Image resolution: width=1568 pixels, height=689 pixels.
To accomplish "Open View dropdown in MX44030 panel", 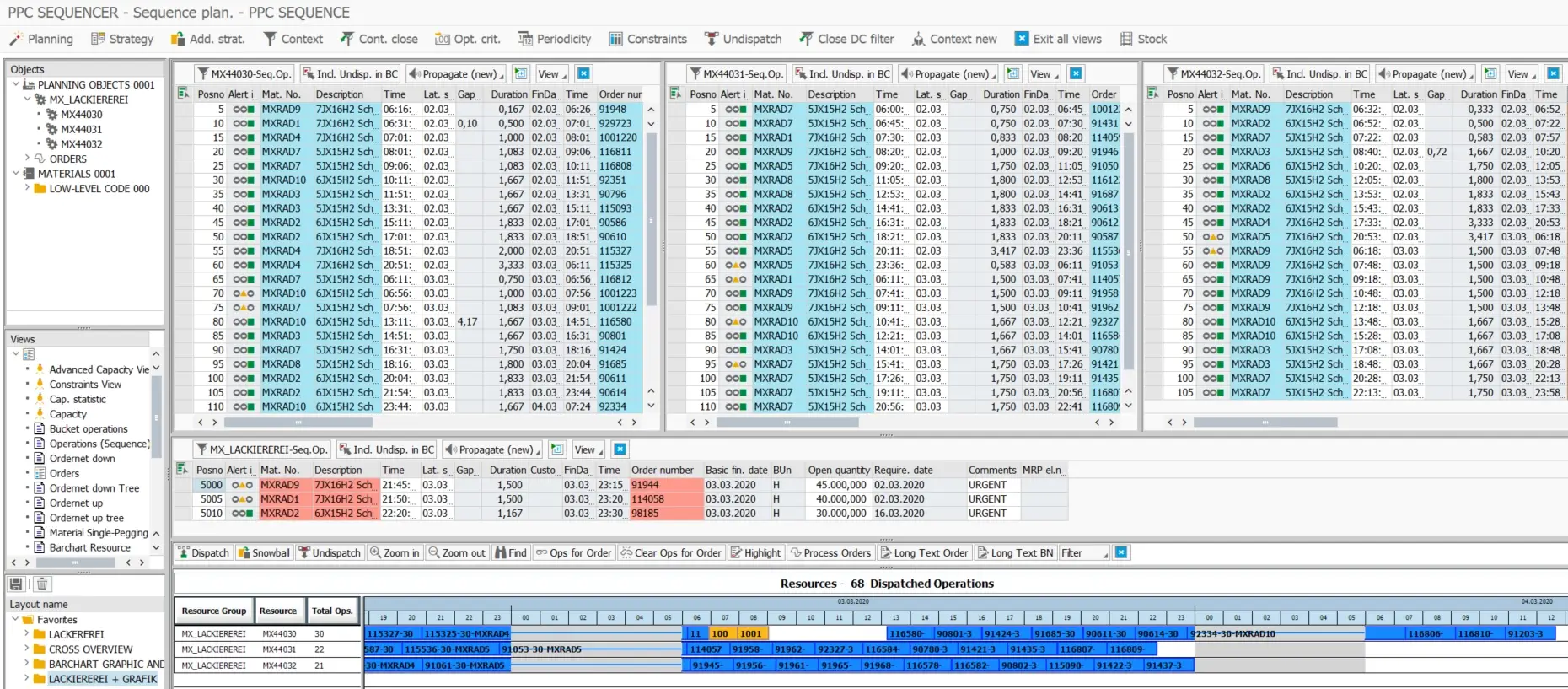I will [x=552, y=74].
